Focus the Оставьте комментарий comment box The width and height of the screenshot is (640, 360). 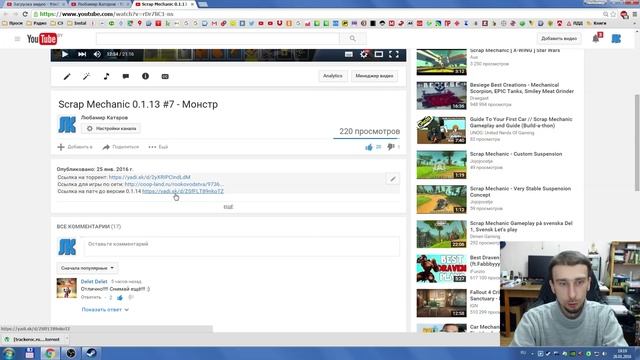(242, 246)
